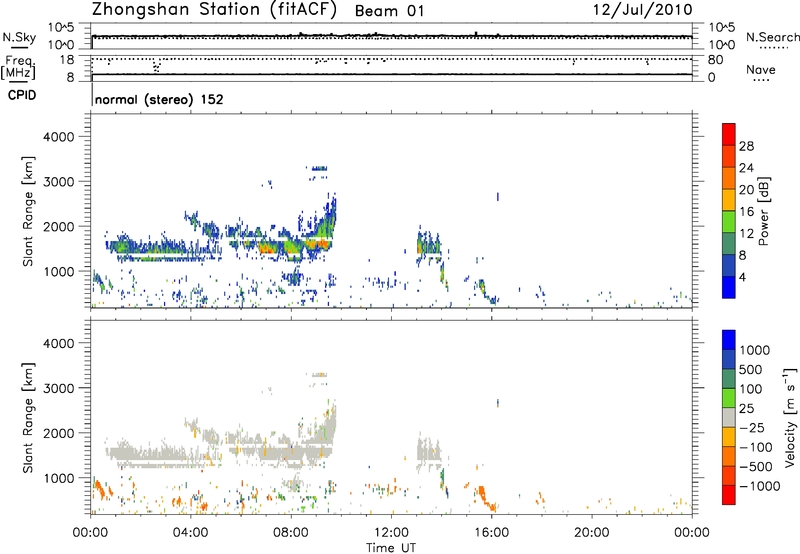Click the 00:00 label starting the time axis
800x554 pixels.
point(90,533)
